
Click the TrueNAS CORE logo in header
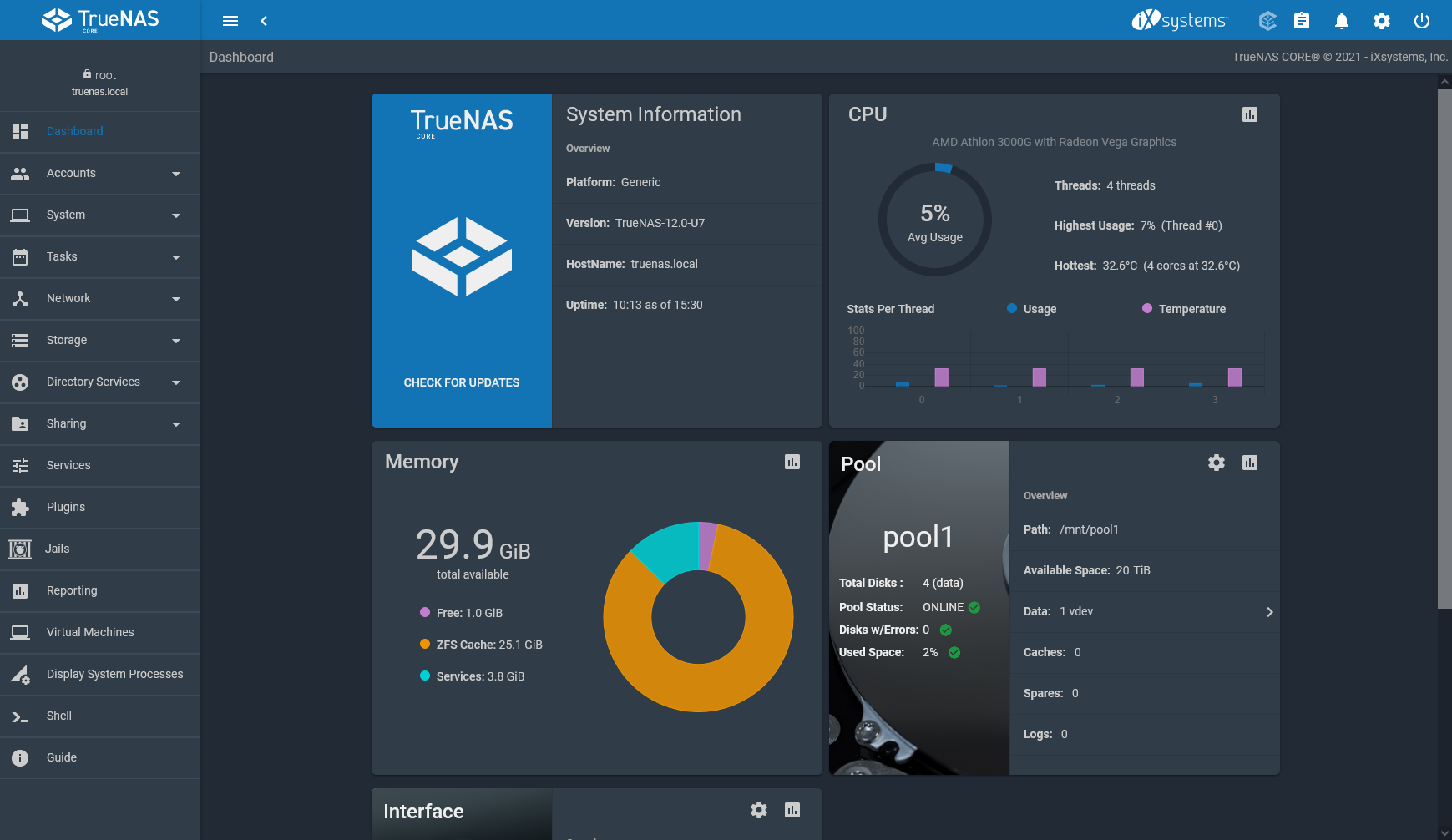point(100,20)
